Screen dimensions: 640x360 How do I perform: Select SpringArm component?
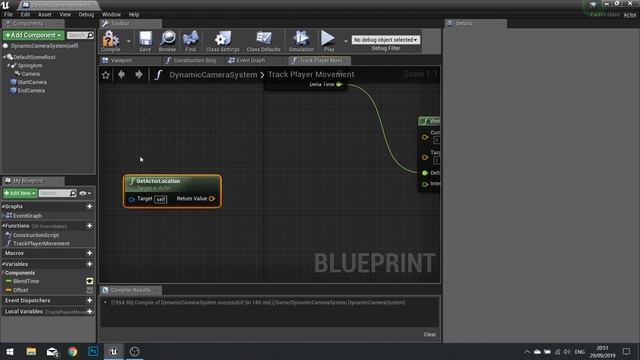[x=30, y=65]
